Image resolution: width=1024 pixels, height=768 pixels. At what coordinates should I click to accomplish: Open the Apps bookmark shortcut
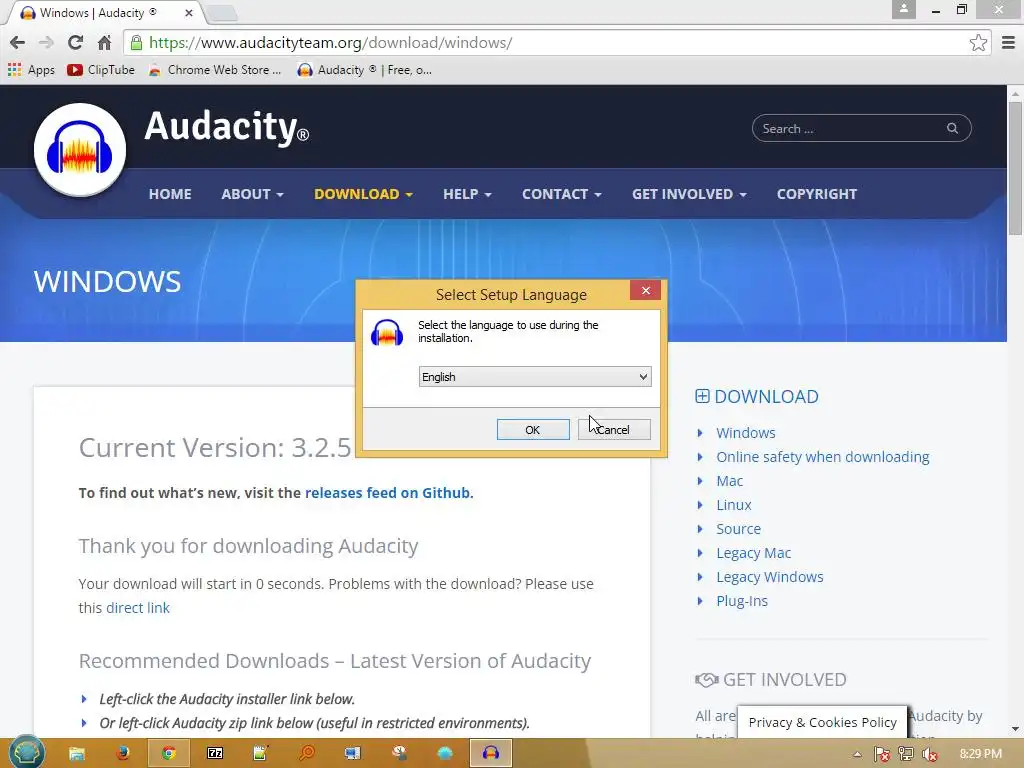pyautogui.click(x=31, y=70)
